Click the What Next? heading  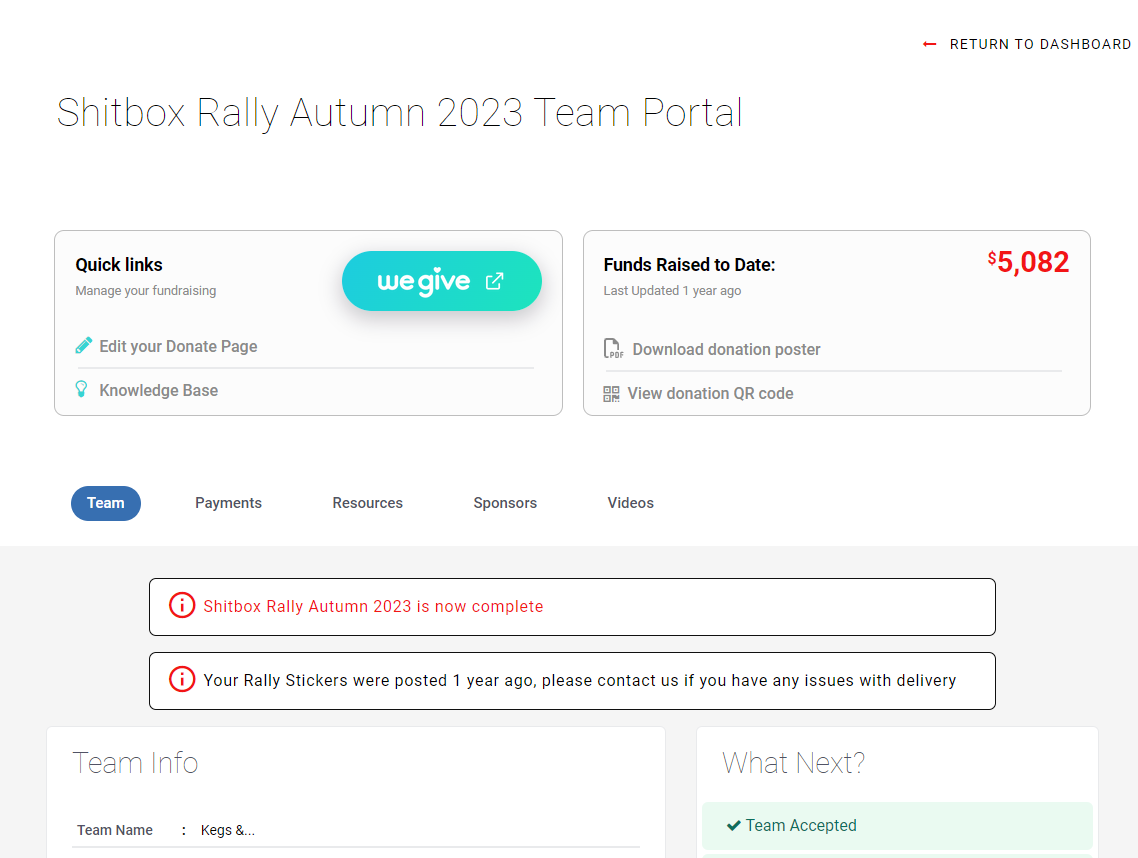tap(793, 763)
